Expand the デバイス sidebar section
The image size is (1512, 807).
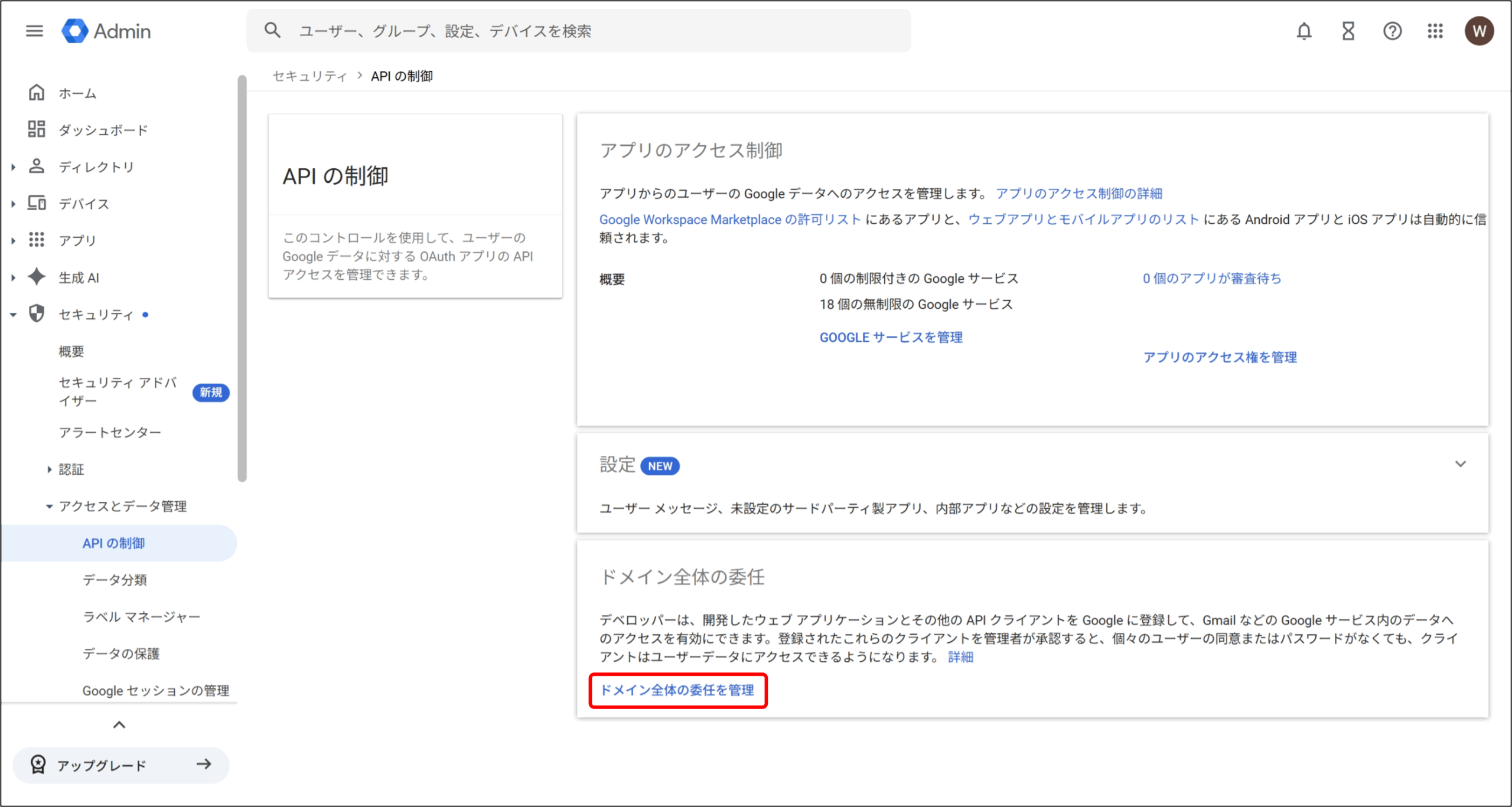click(13, 204)
